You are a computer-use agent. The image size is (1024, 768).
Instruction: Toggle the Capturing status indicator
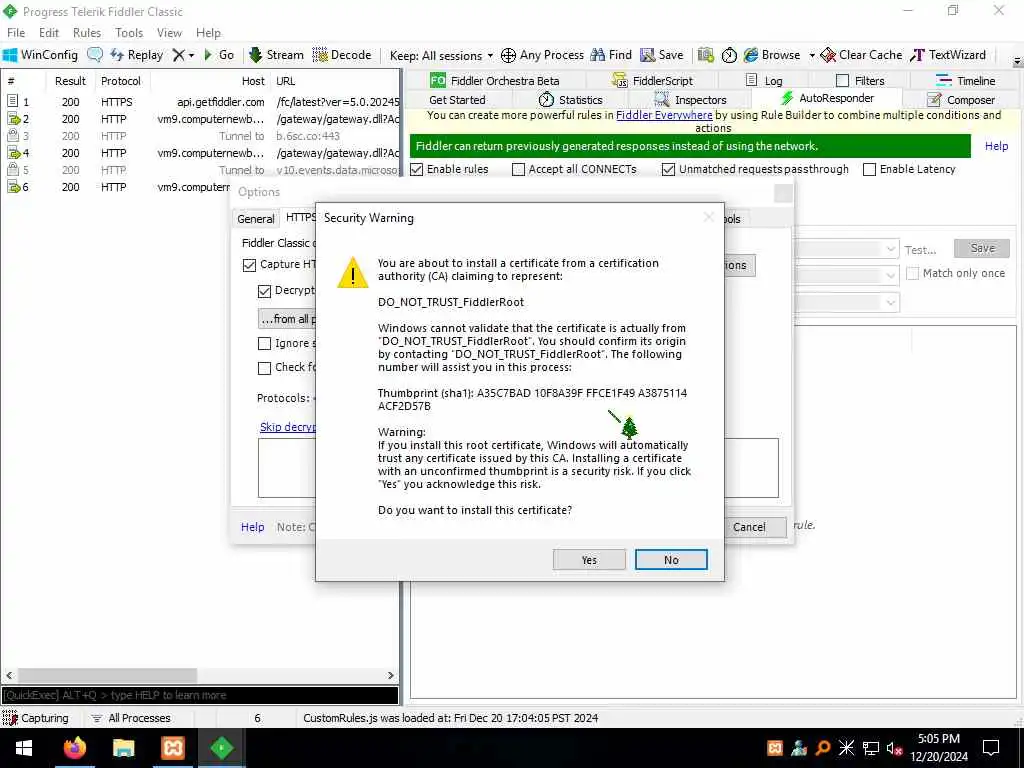36,718
